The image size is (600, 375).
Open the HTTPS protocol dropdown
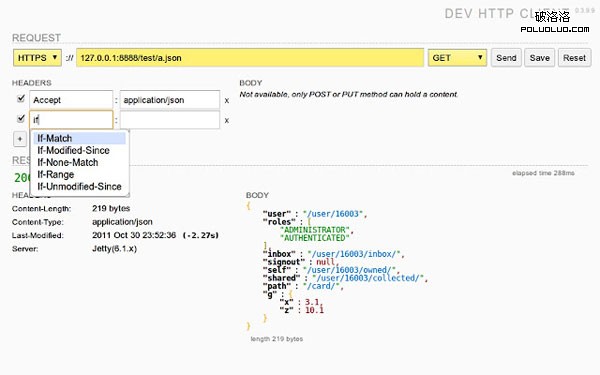(x=37, y=58)
